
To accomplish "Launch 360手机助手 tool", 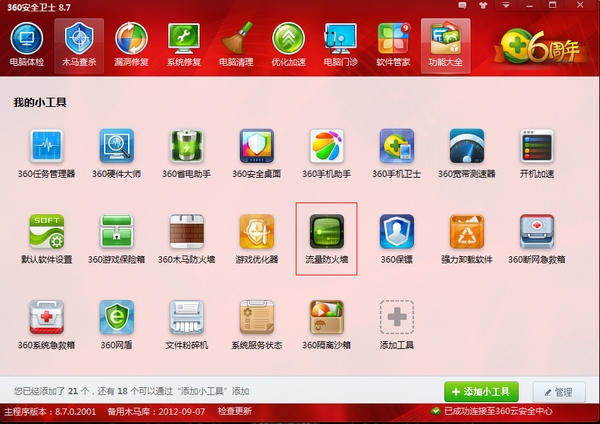I will [x=326, y=153].
